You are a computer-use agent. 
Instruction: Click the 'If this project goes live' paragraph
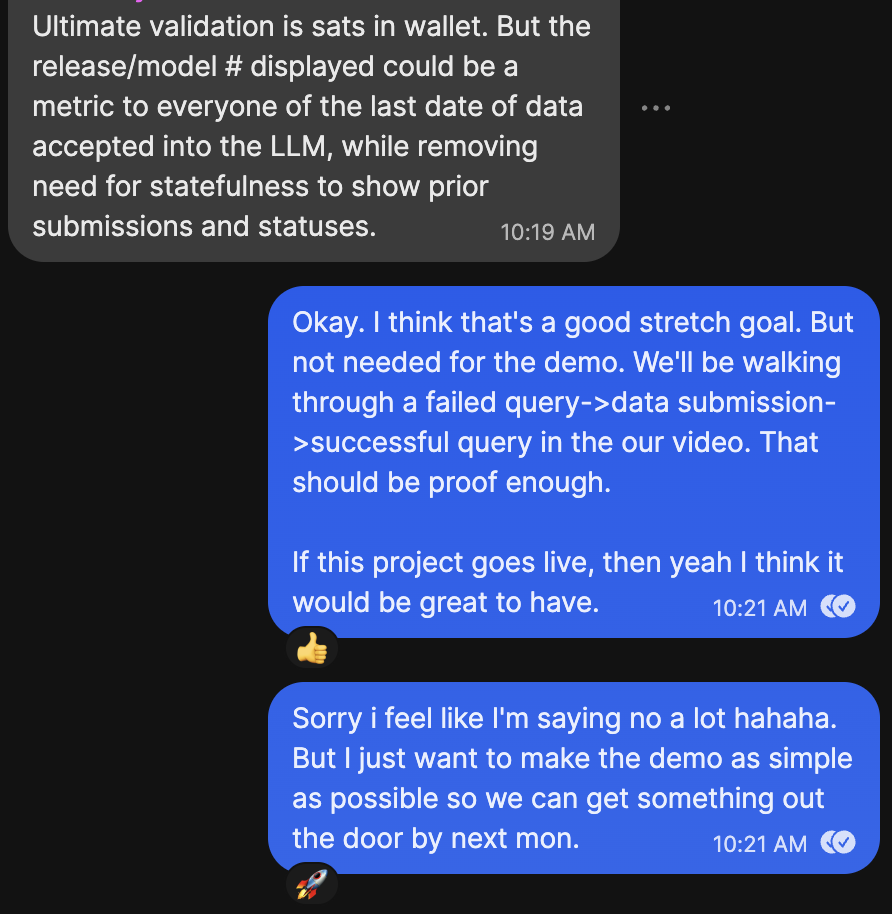click(568, 582)
